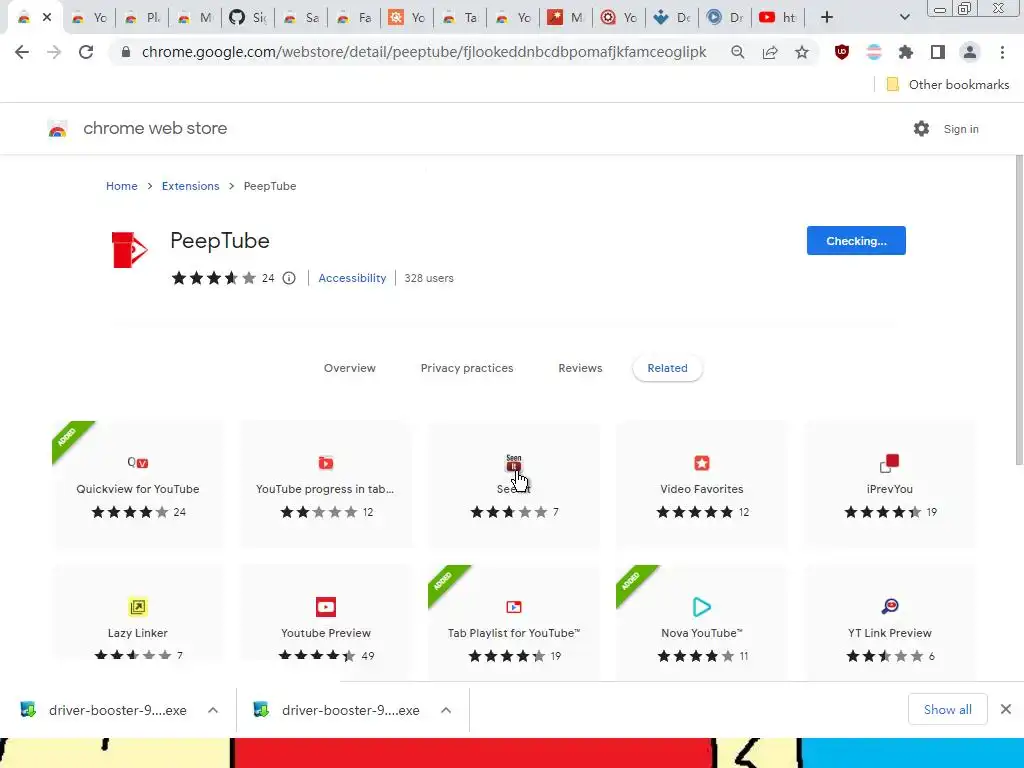Viewport: 1024px width, 768px height.
Task: Open Other bookmarks folder
Action: (948, 84)
